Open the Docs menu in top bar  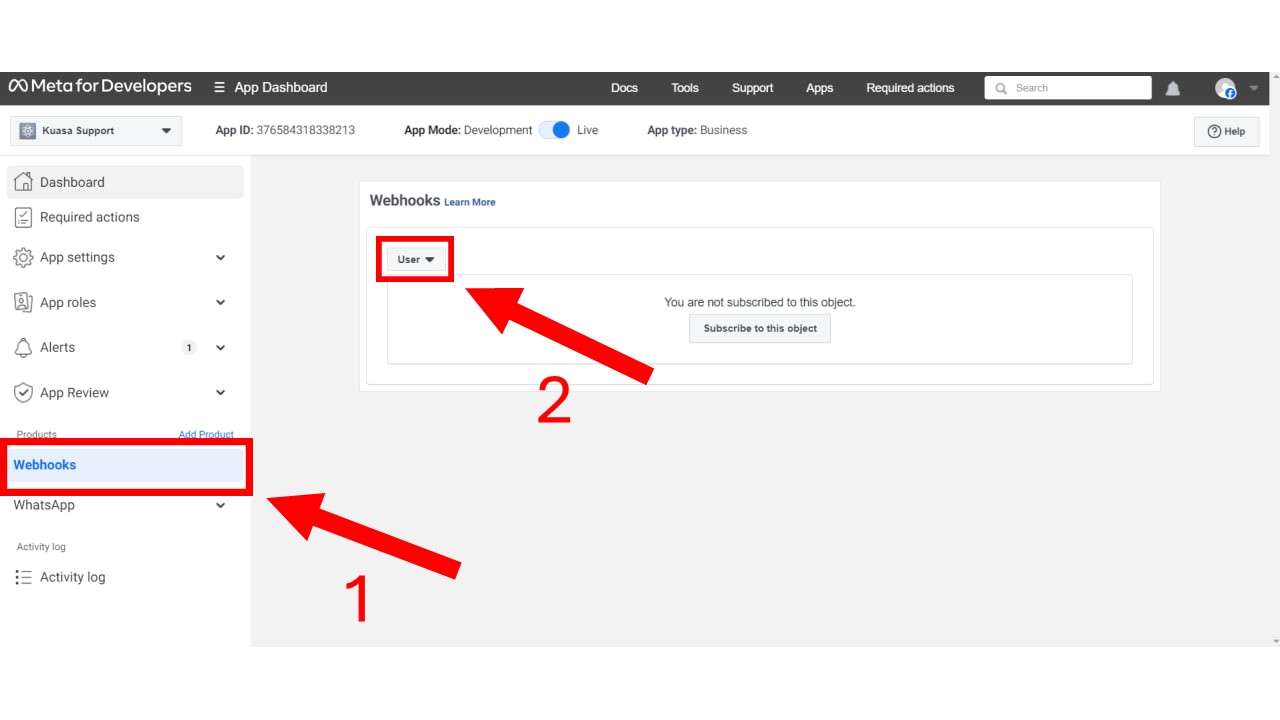point(624,88)
